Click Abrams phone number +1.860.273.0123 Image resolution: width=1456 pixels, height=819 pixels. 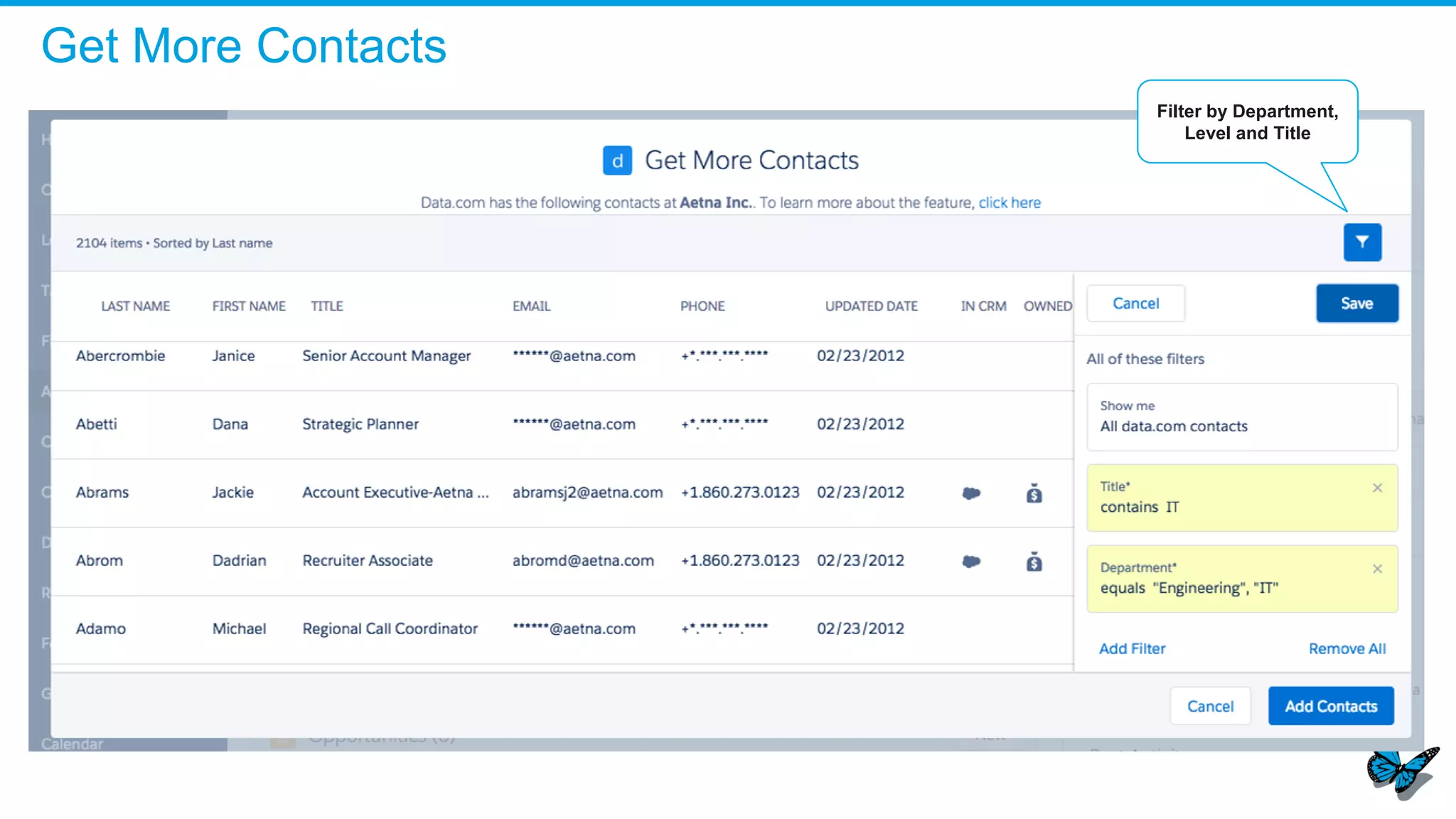pos(740,492)
